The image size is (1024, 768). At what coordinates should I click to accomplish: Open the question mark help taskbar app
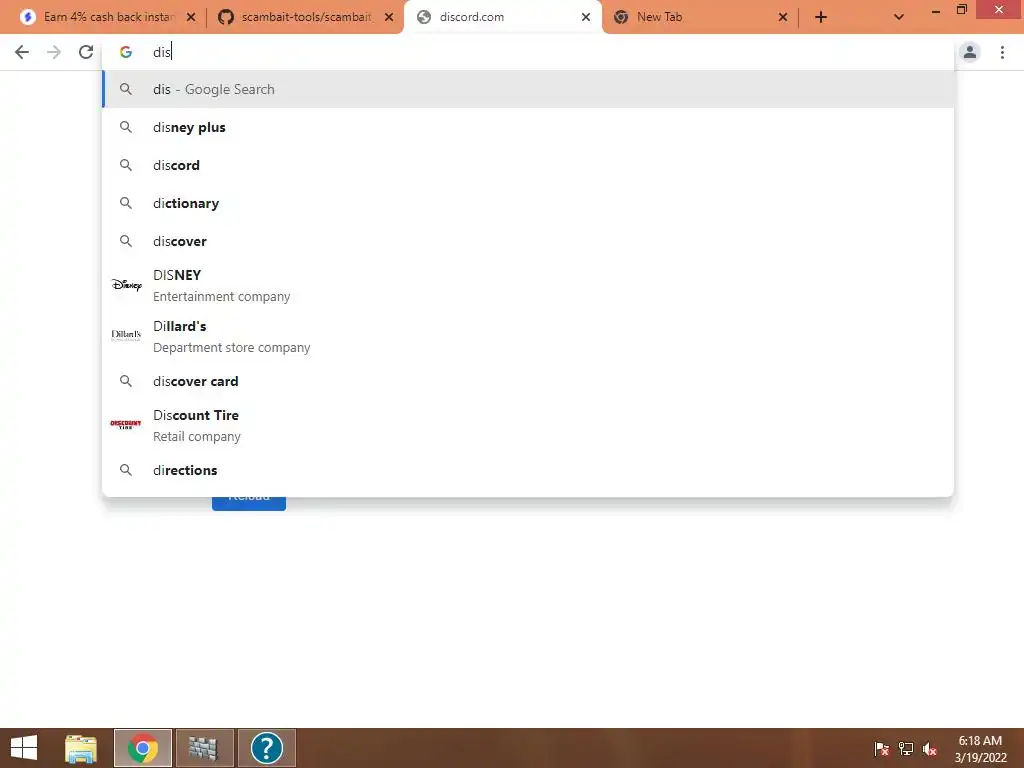266,748
